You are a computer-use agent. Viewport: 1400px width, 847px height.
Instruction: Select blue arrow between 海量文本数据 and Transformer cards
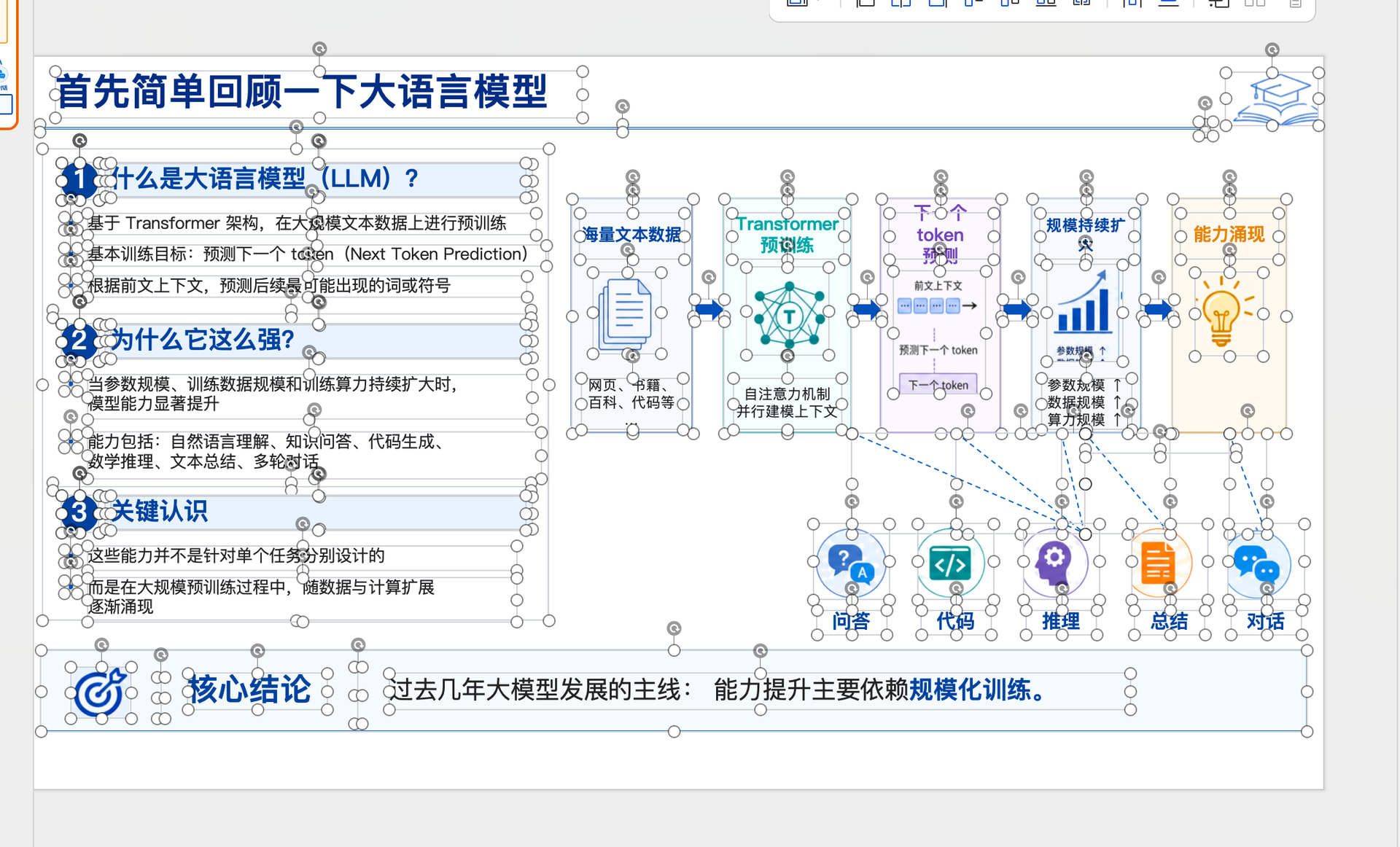(x=708, y=309)
